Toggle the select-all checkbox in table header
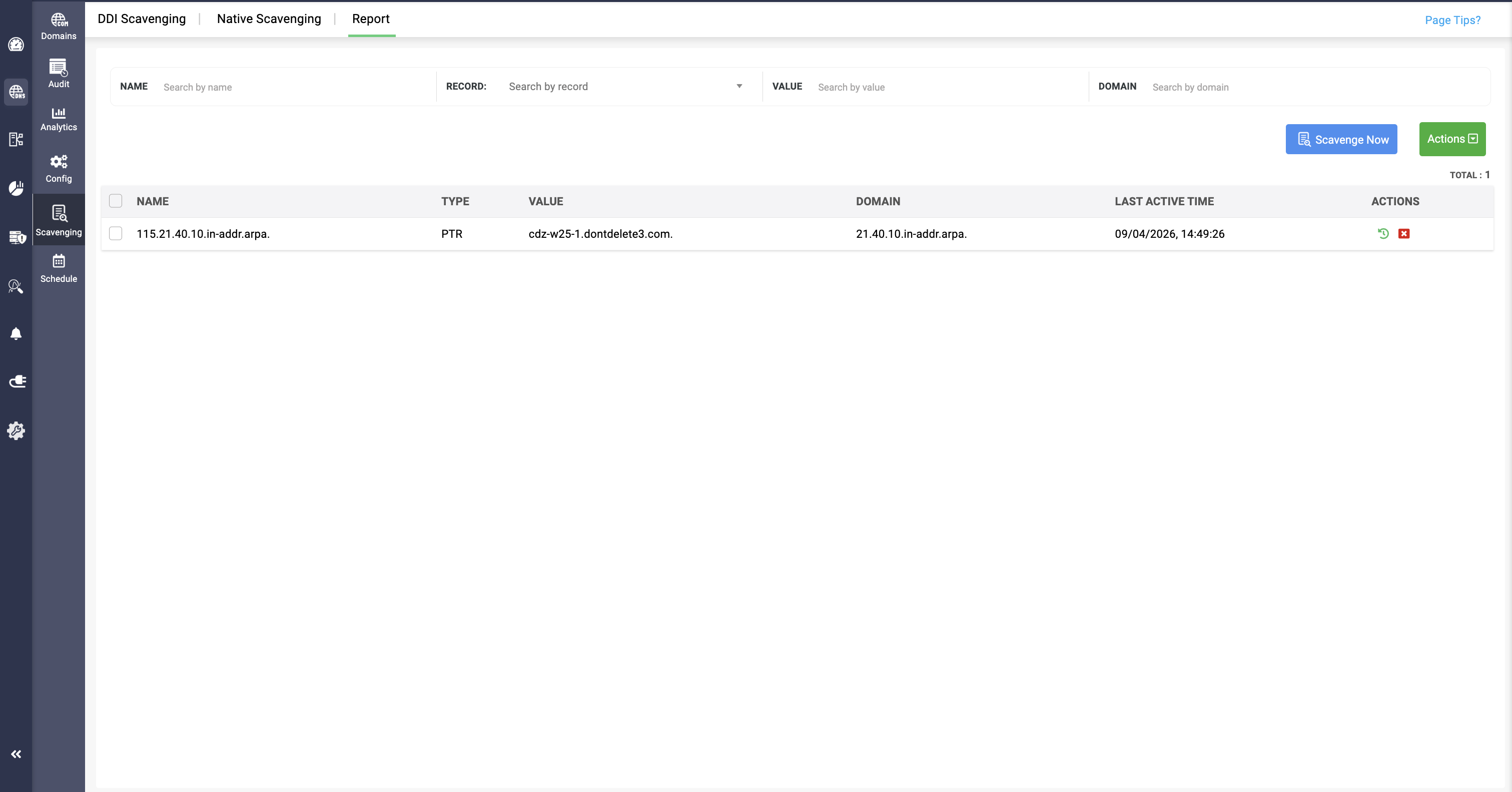 pyautogui.click(x=116, y=201)
